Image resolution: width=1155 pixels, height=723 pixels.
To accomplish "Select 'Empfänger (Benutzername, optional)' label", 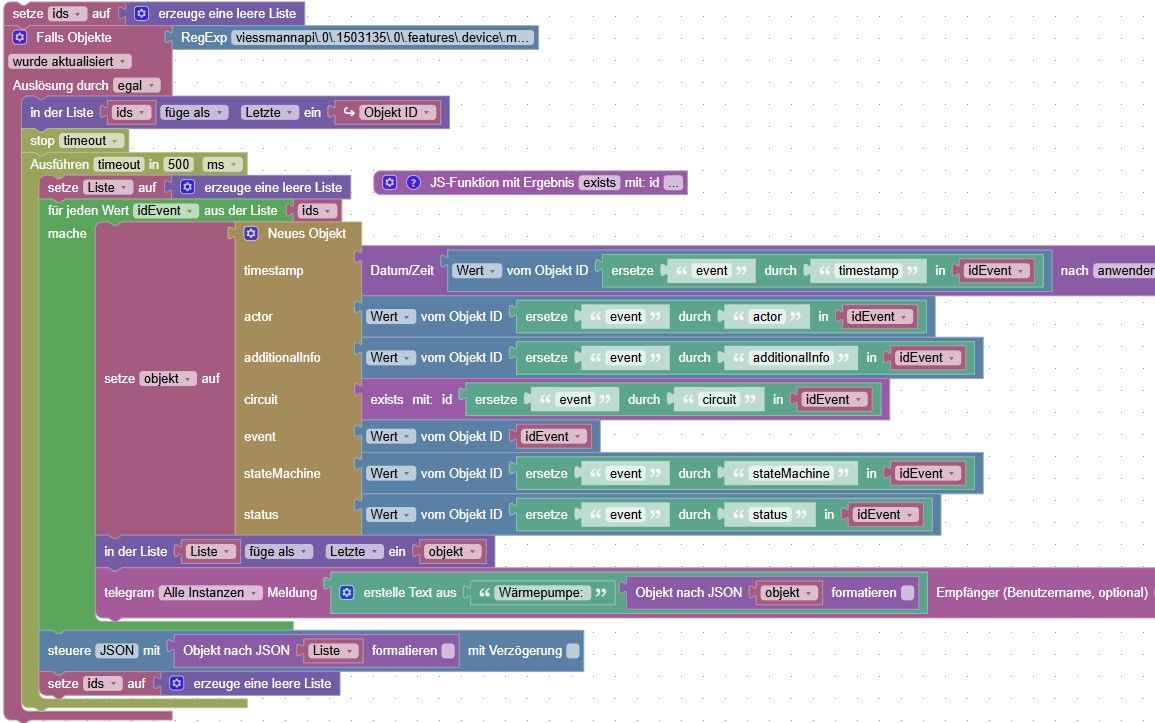I will tap(1042, 593).
